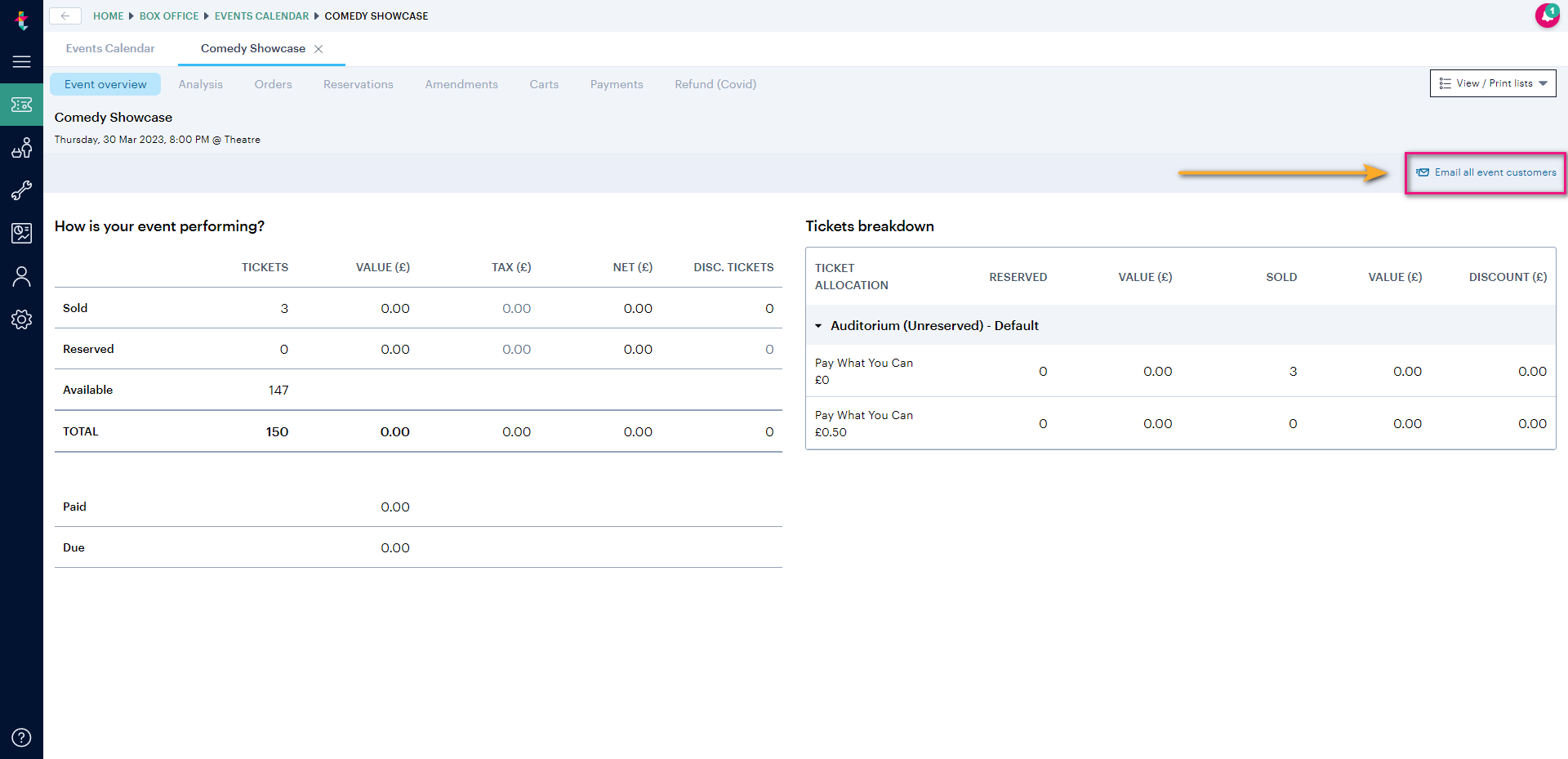Click the Comedy Showcase event title
This screenshot has width=1568, height=759.
point(114,118)
